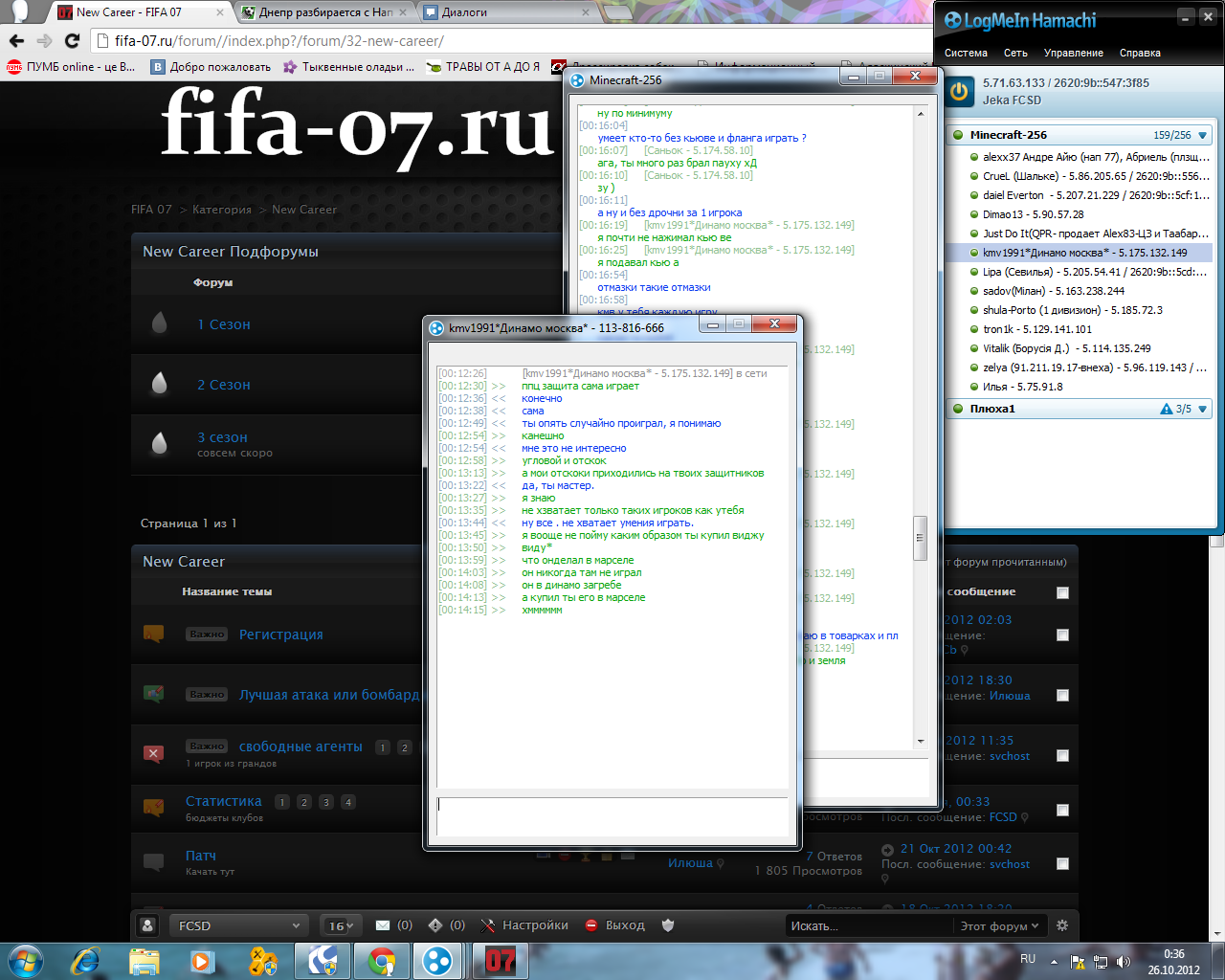Tick checkbox for Патч topic row
The width and height of the screenshot is (1225, 980).
tap(1062, 863)
